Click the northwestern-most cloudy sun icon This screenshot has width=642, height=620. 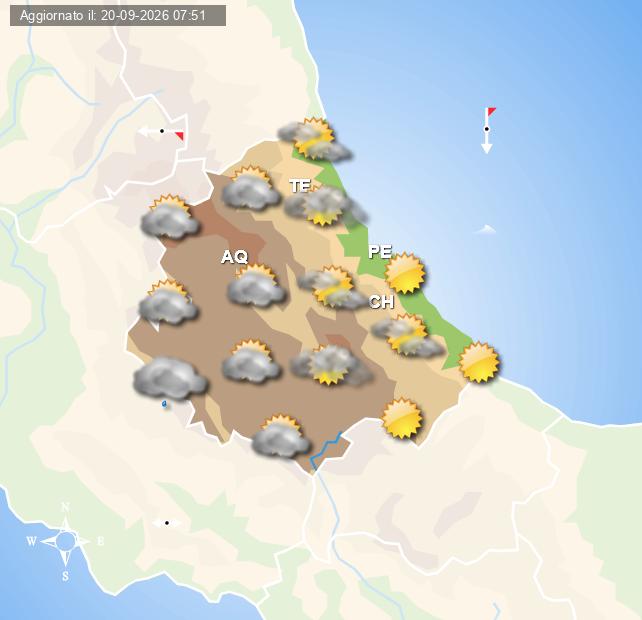[170, 217]
